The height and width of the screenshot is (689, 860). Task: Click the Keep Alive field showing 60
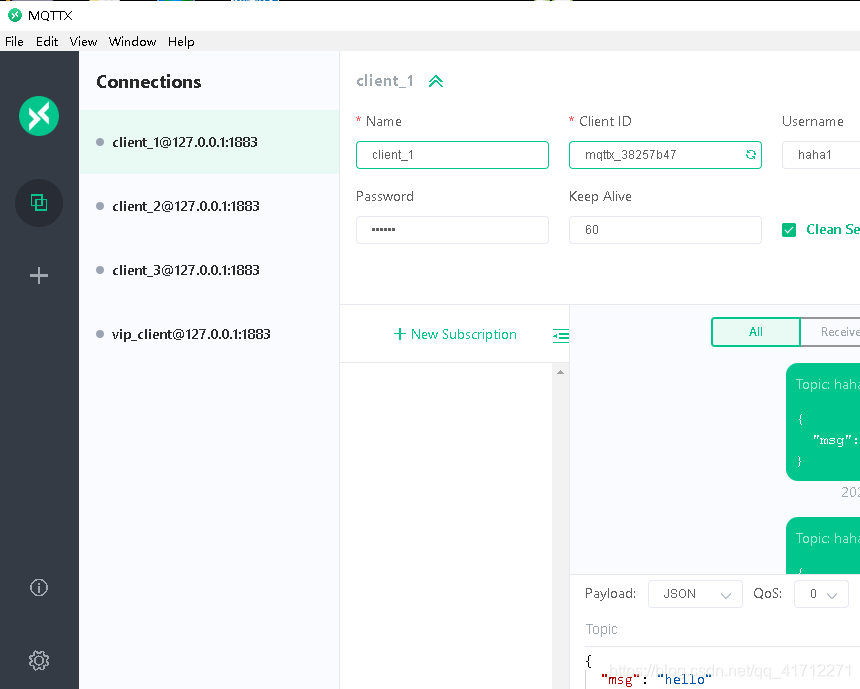[665, 230]
